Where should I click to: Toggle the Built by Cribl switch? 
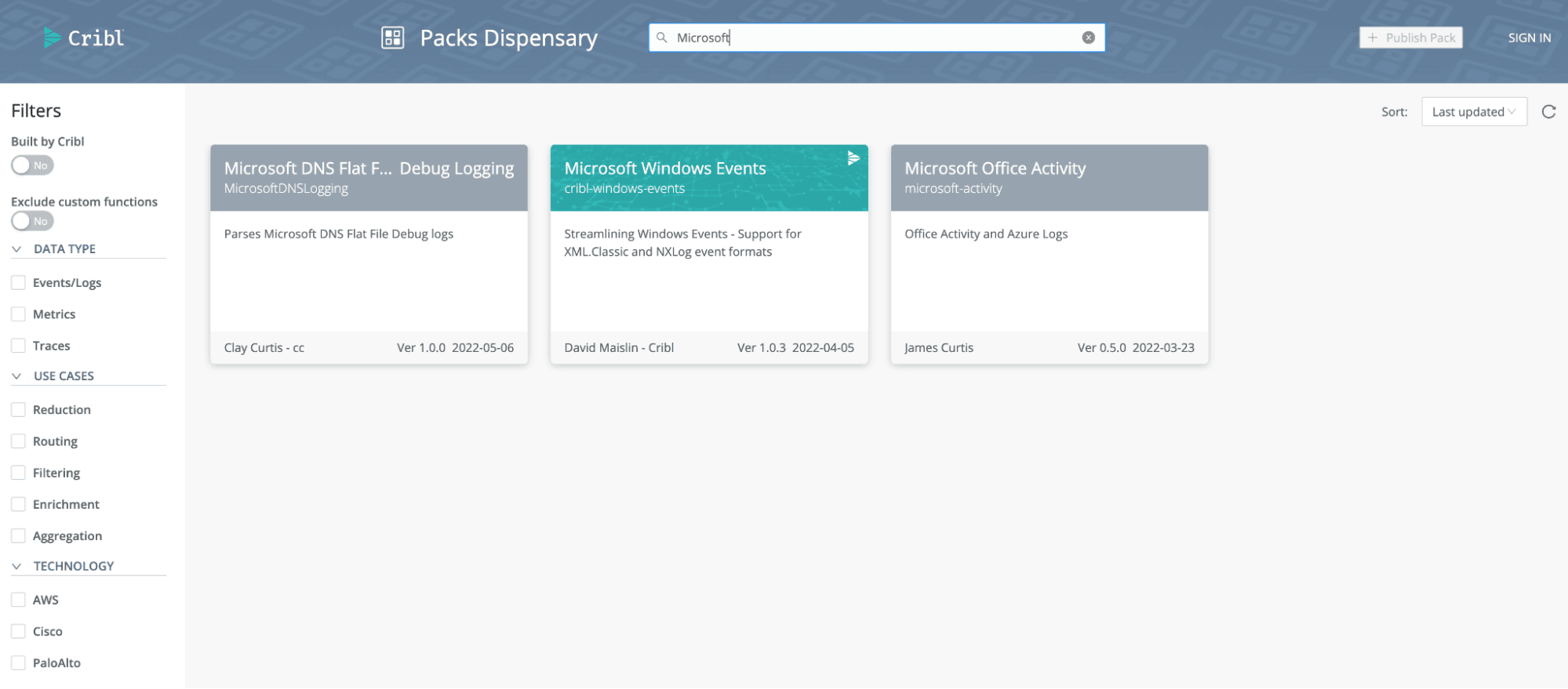(x=32, y=165)
